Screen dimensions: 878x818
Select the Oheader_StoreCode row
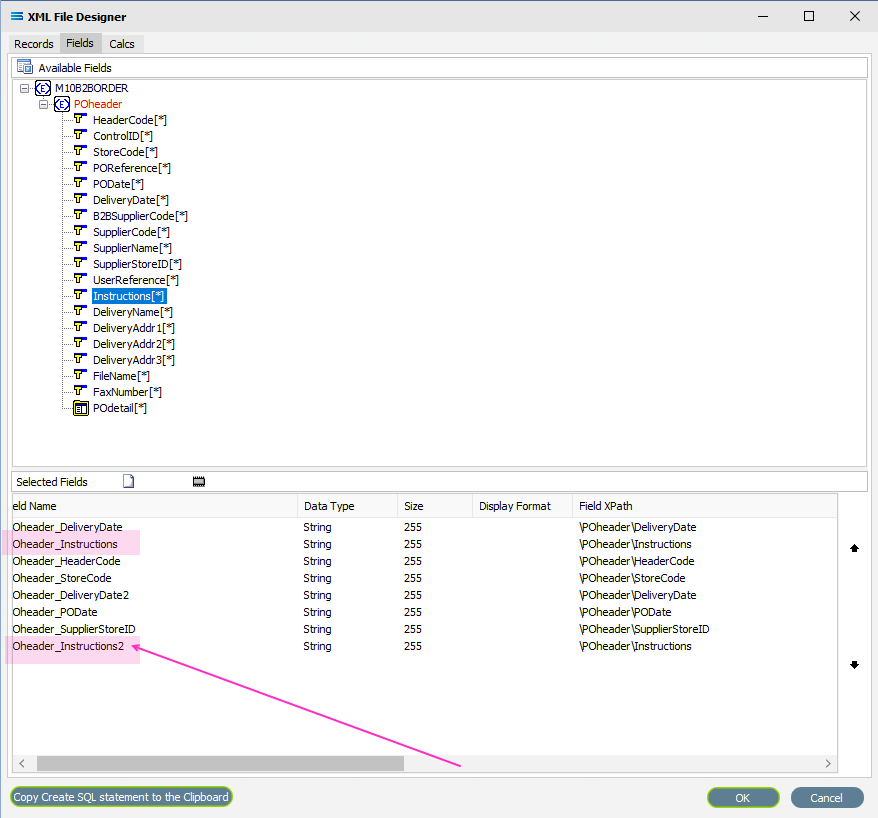click(424, 578)
